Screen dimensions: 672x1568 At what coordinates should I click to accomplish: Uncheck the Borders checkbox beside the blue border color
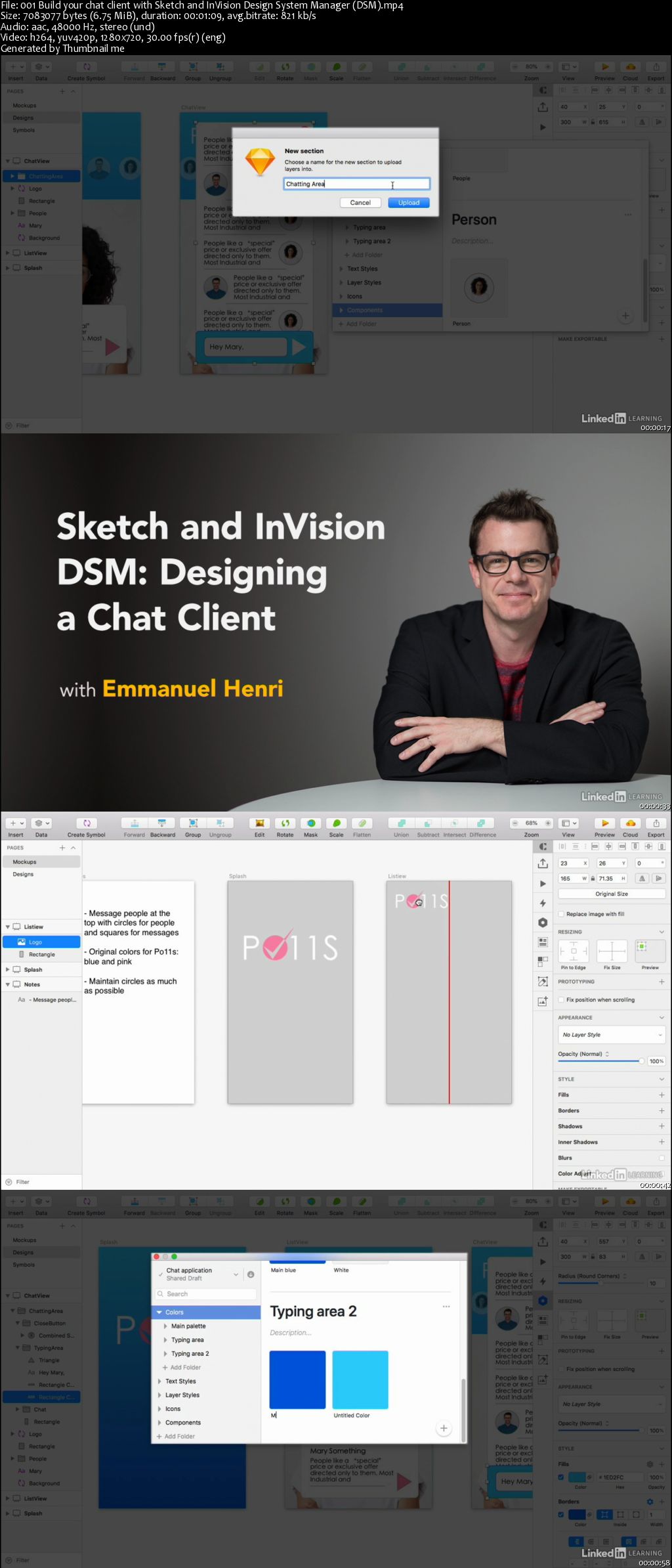click(x=561, y=1514)
